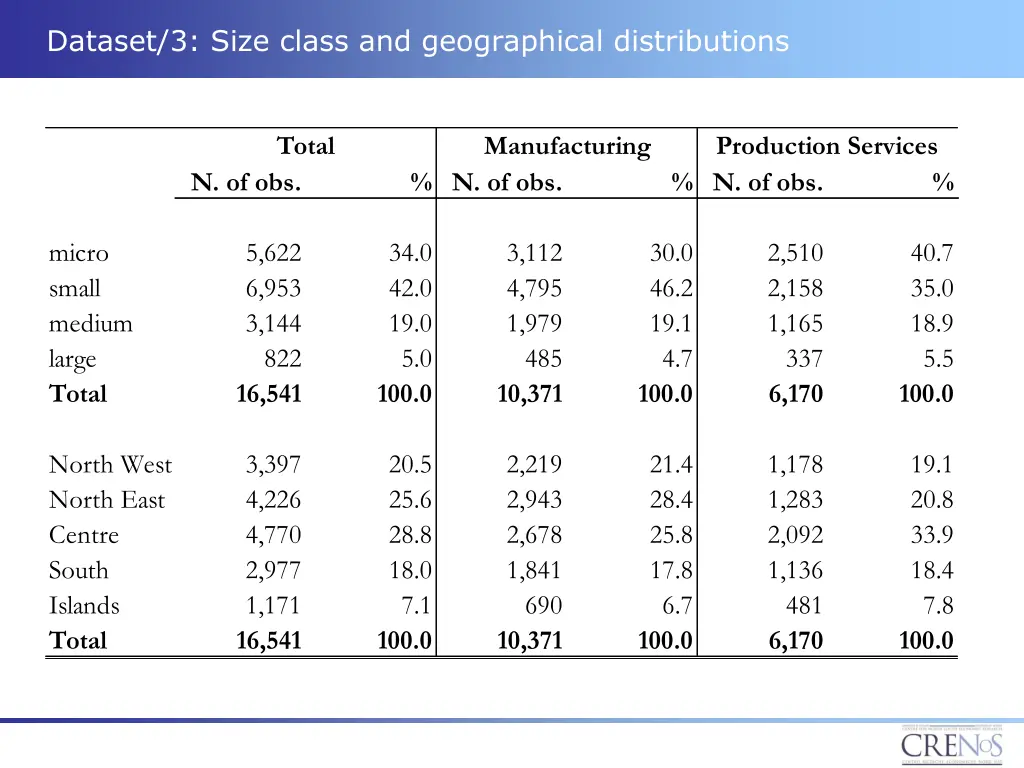Screen dimensions: 1024x768
Task: Click the first N. of obs. header
Action: pos(245,183)
